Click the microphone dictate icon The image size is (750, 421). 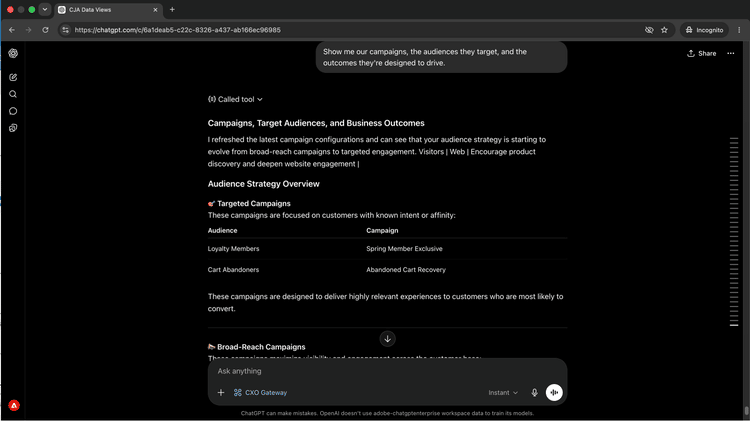coord(535,392)
